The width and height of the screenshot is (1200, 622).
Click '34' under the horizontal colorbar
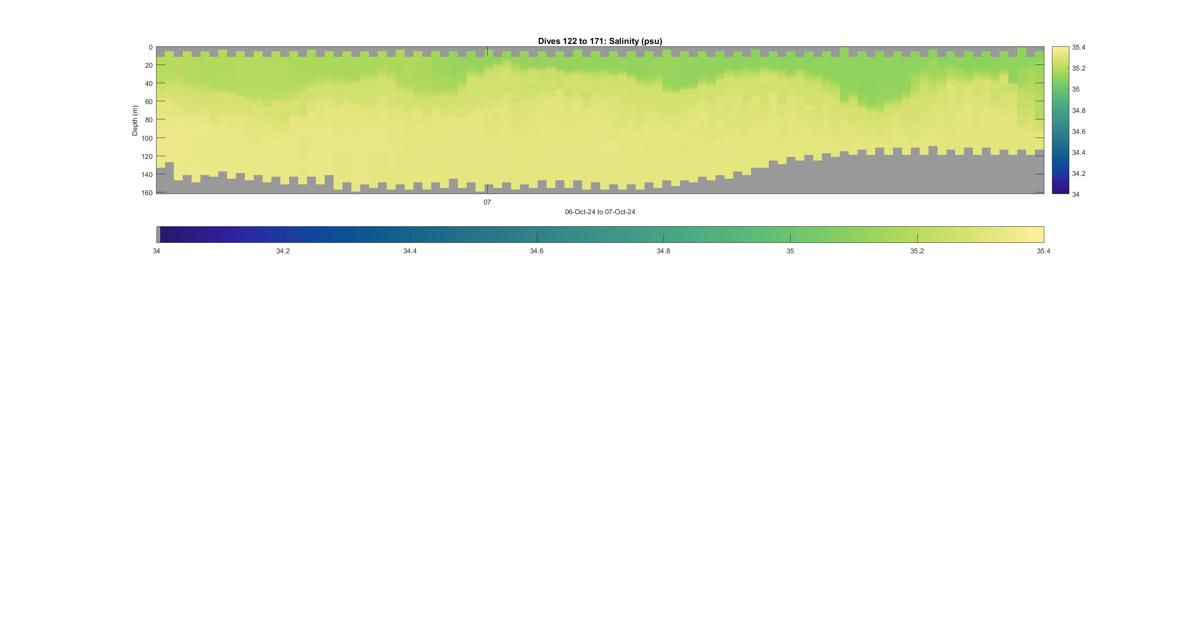[156, 251]
